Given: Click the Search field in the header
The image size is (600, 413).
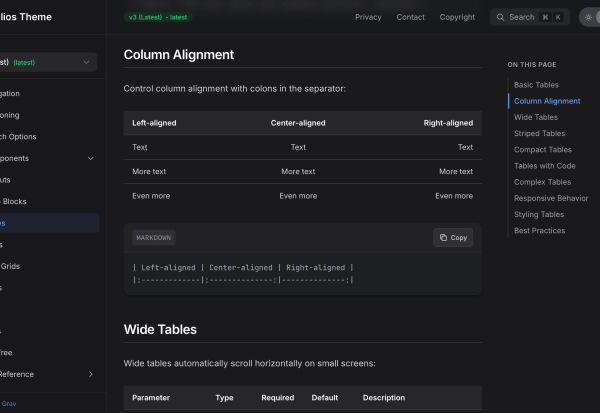Looking at the screenshot, I should (530, 17).
